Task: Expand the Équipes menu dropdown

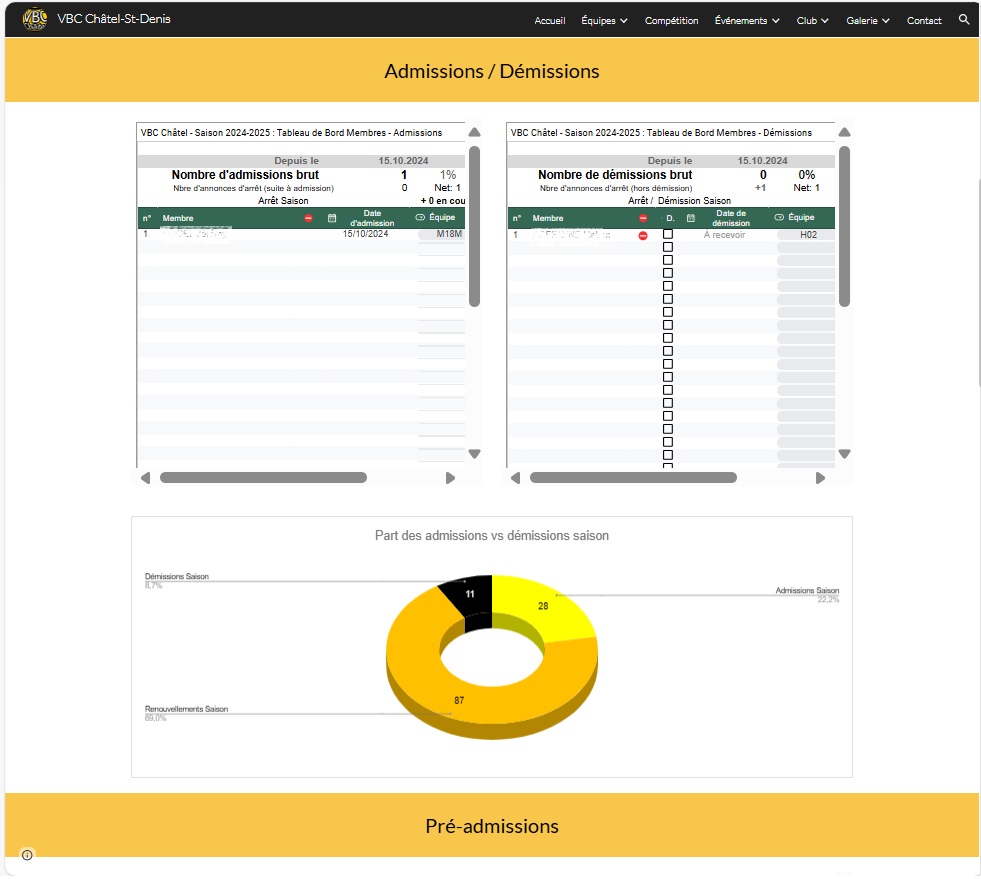Action: click(604, 21)
